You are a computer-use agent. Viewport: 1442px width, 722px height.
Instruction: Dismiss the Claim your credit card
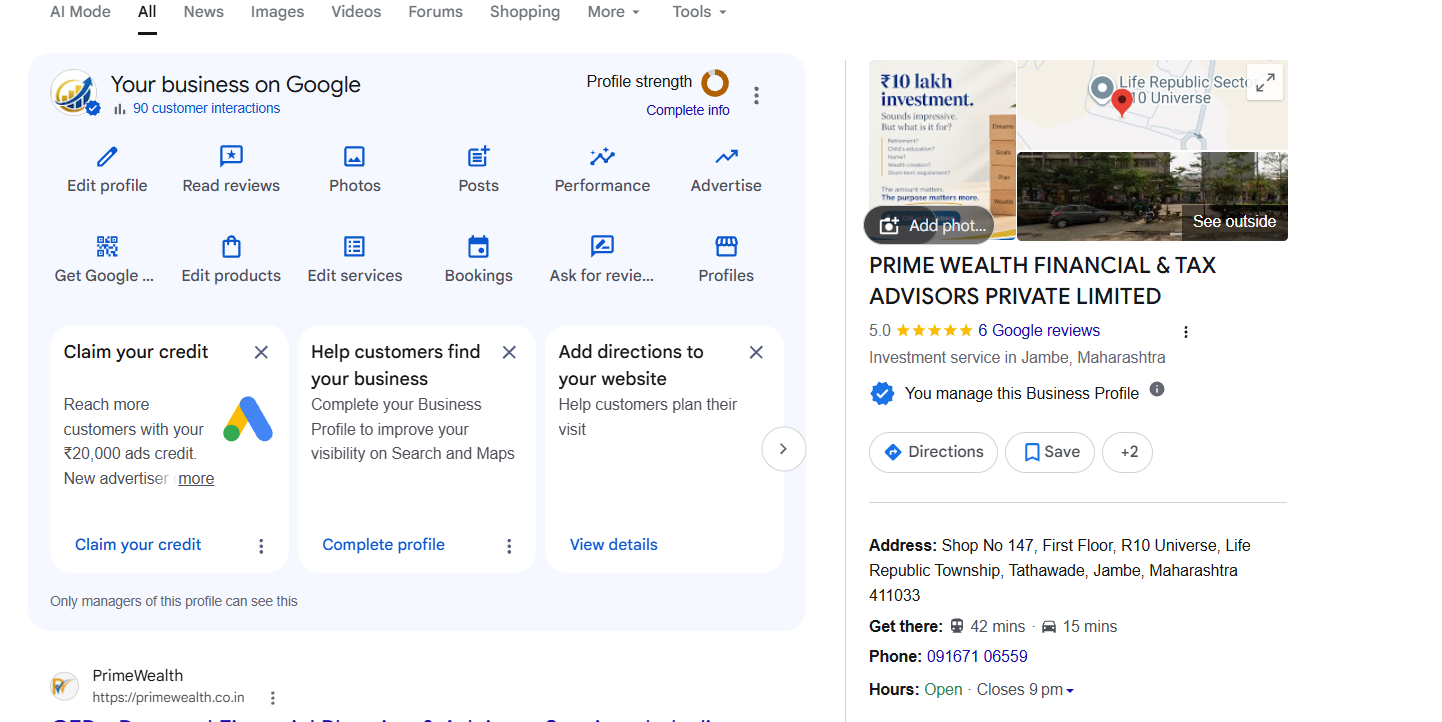(261, 352)
